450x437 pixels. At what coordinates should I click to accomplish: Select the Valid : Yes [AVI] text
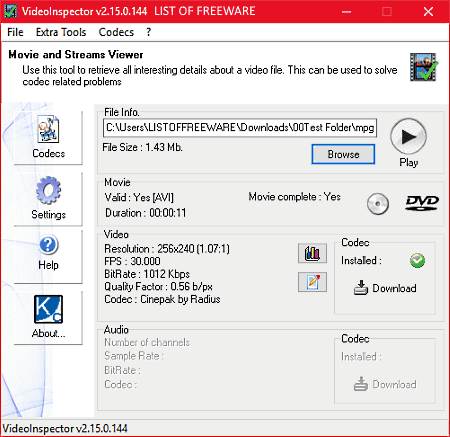tap(139, 197)
